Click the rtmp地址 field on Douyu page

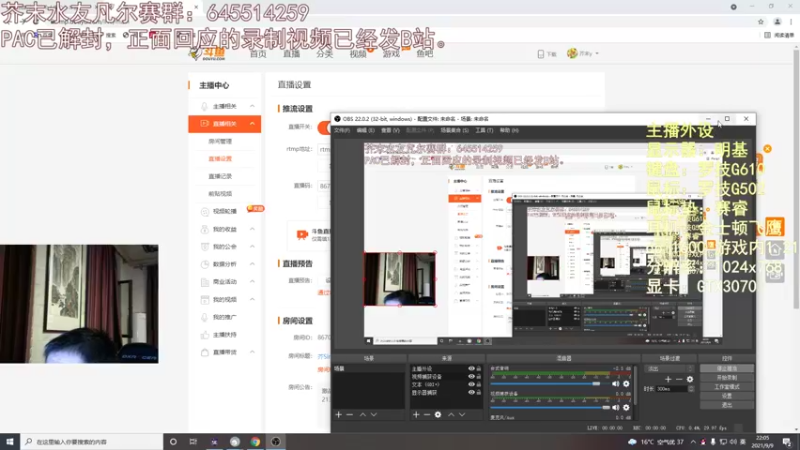point(324,149)
